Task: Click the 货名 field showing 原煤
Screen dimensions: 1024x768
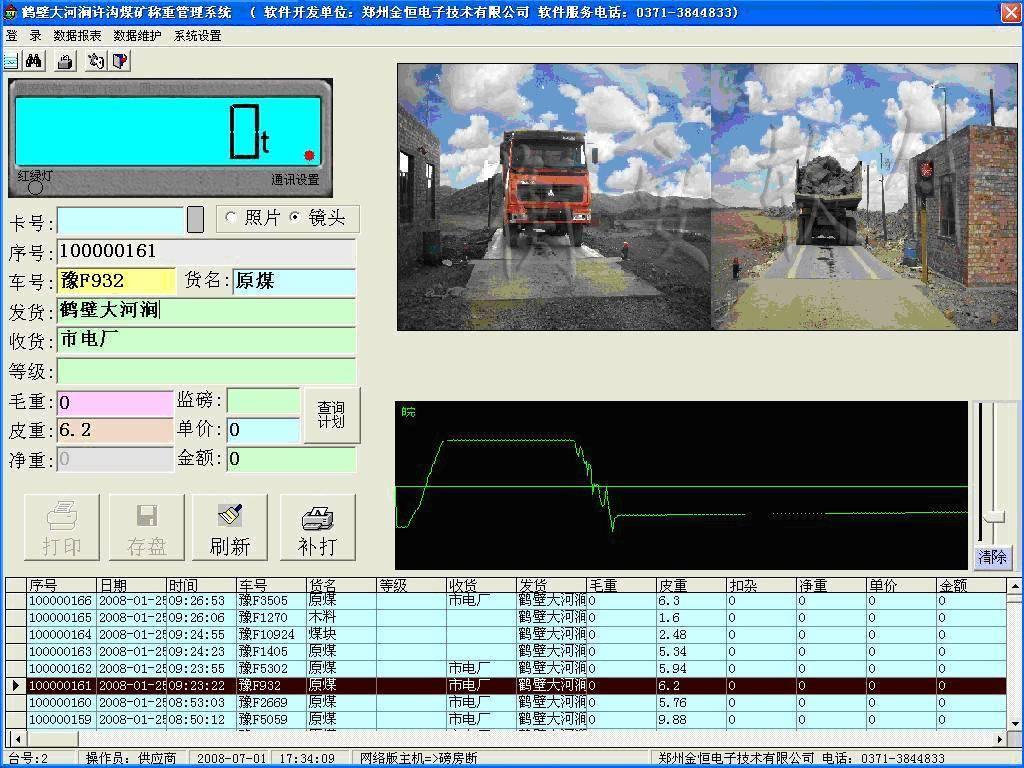Action: tap(295, 281)
